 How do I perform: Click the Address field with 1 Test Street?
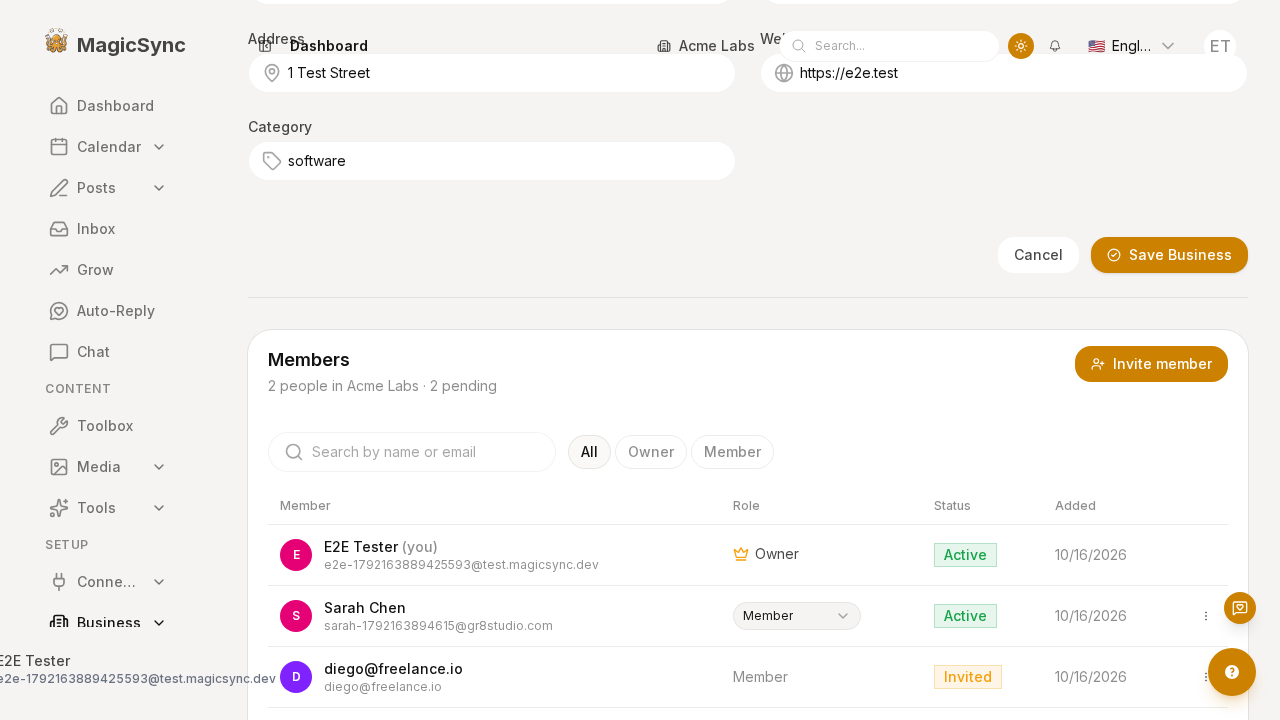(x=492, y=73)
